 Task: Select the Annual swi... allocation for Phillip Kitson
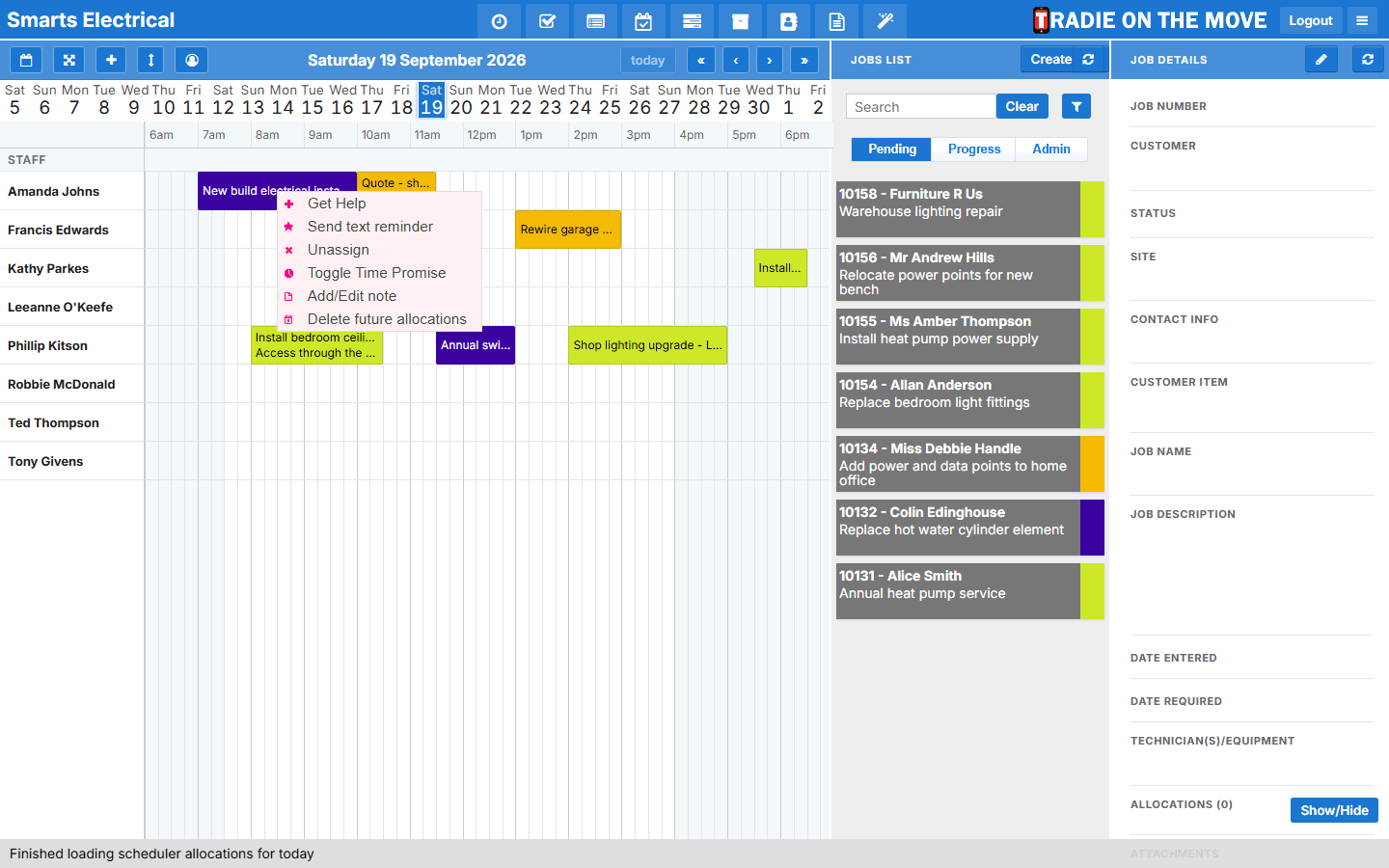[x=476, y=345]
